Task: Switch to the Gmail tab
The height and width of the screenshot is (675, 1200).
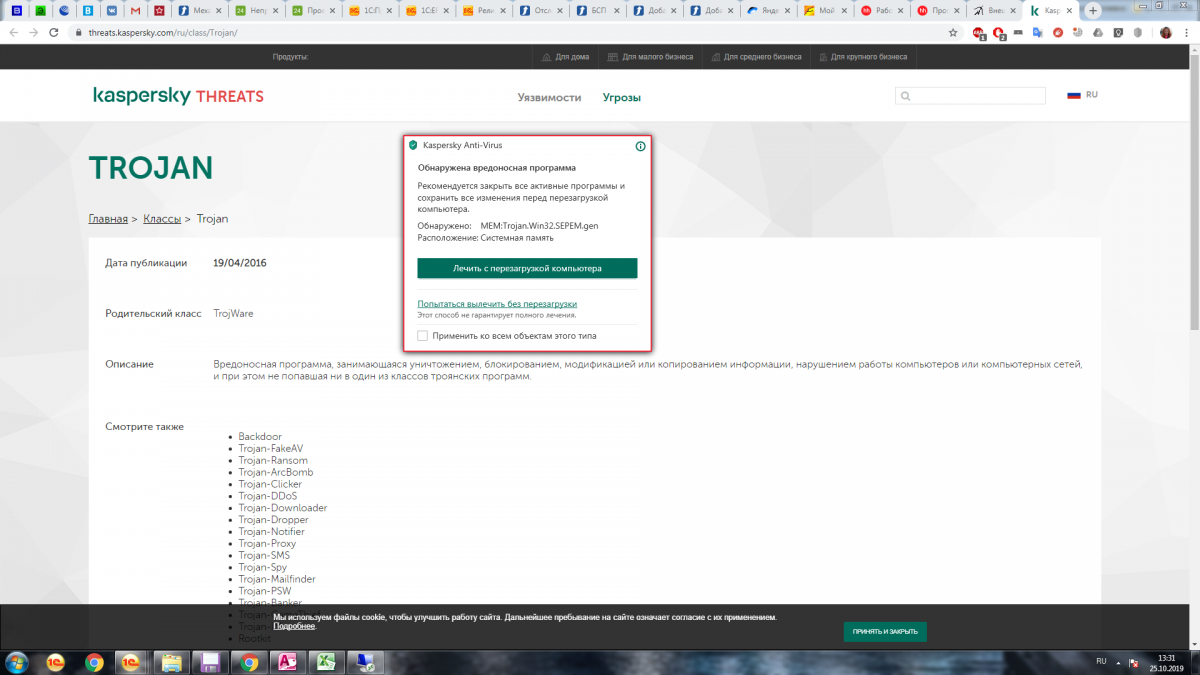Action: [134, 10]
